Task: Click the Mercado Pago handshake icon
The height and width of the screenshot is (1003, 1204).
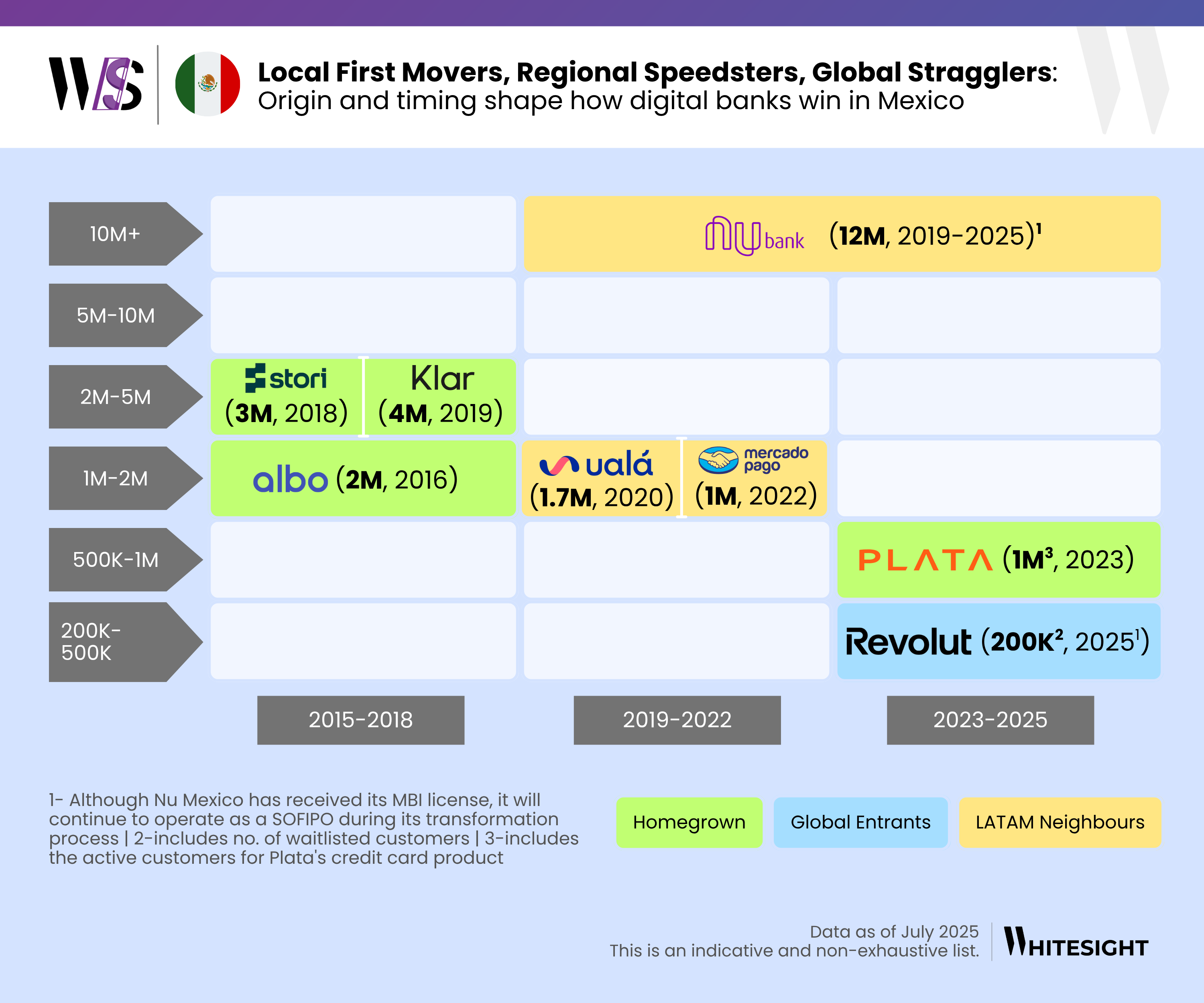Action: click(x=718, y=460)
